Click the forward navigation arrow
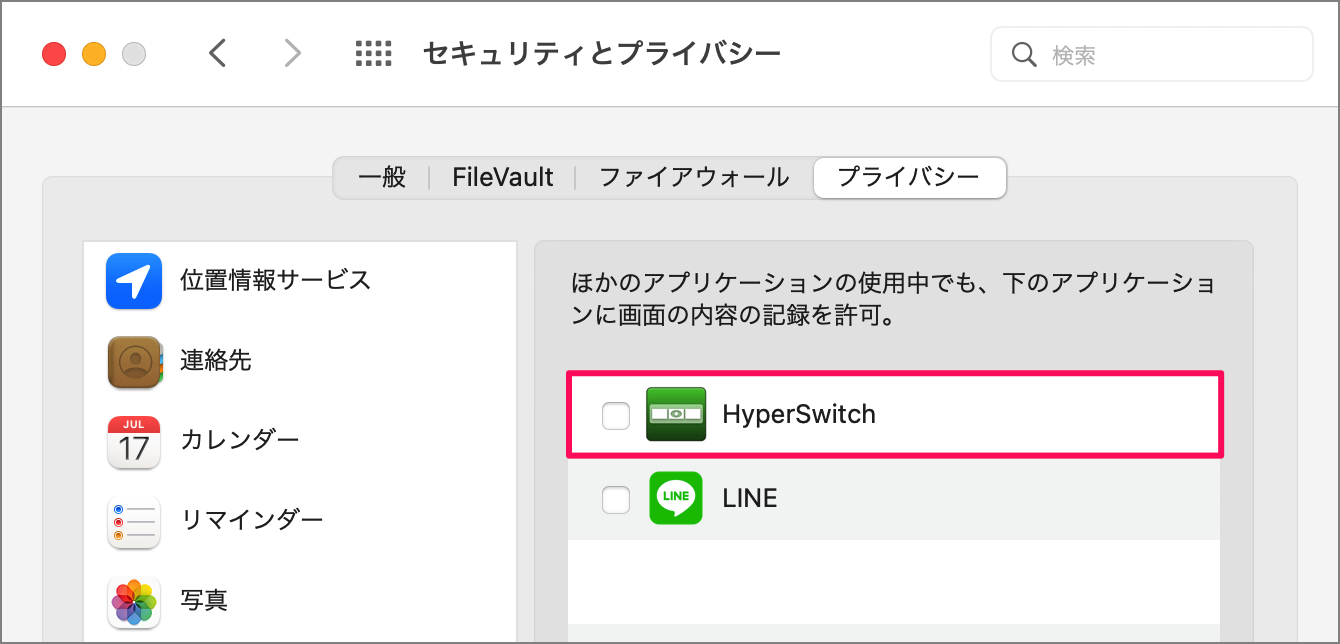The image size is (1340, 644). pos(291,53)
